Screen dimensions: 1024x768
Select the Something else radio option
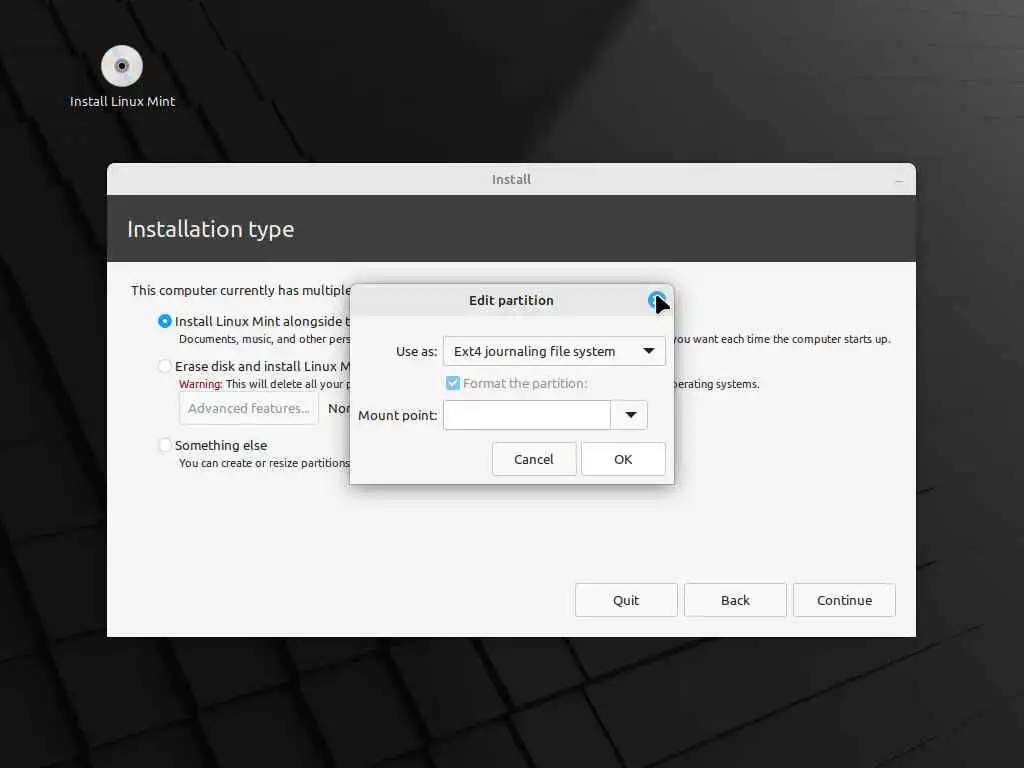tap(165, 445)
